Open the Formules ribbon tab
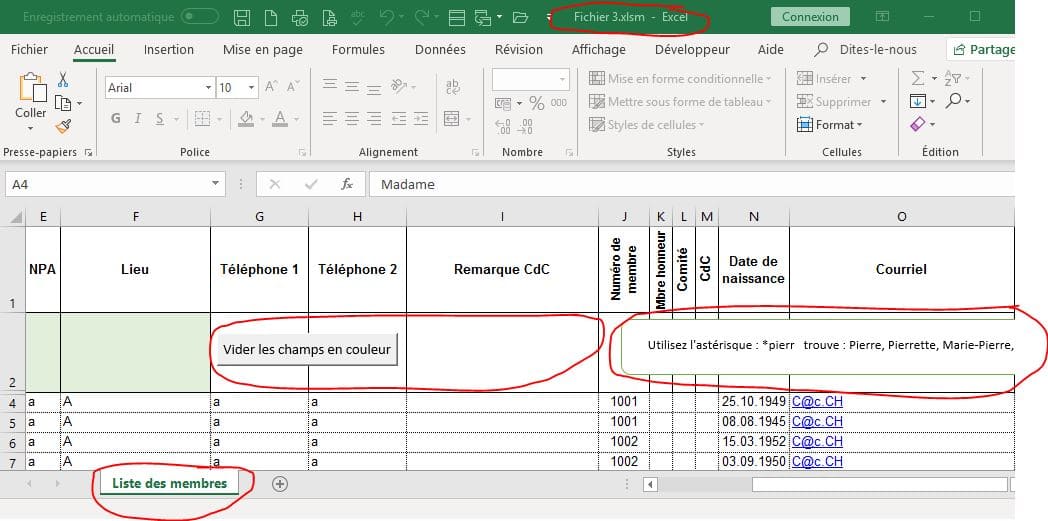This screenshot has width=1048, height=521. pos(358,49)
